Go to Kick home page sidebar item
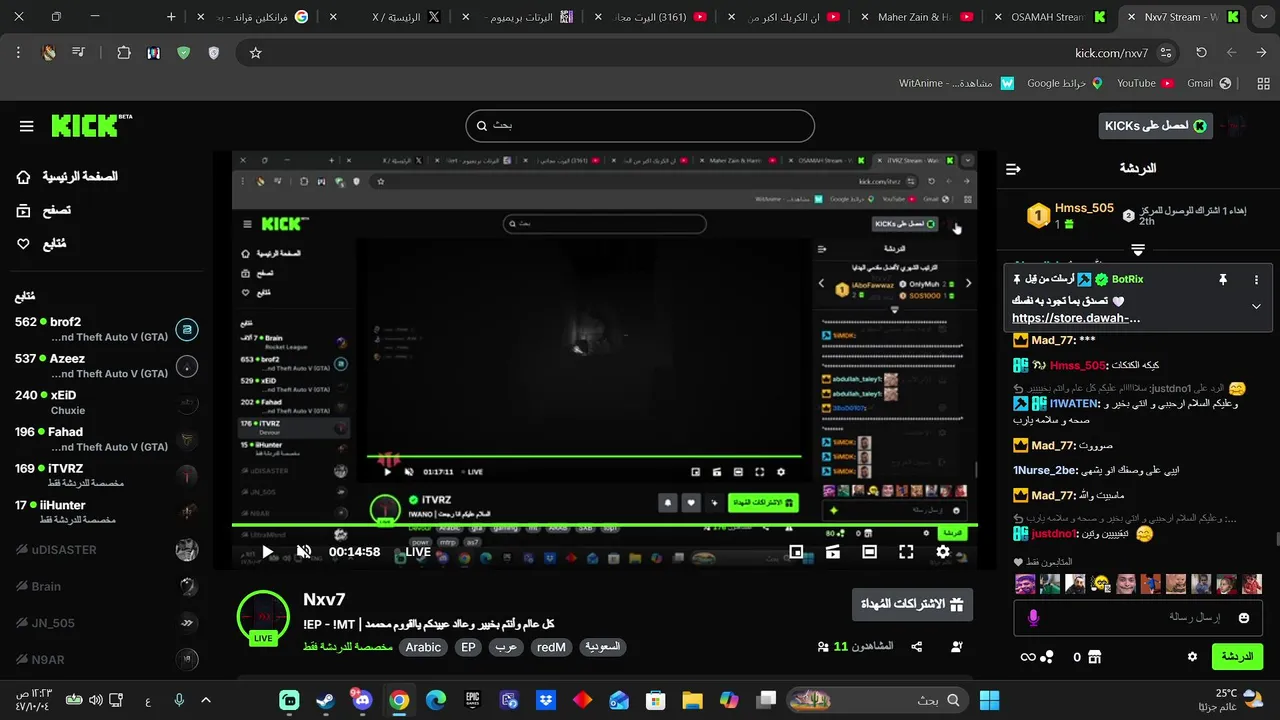Screen dimensions: 1280x720 [66, 177]
